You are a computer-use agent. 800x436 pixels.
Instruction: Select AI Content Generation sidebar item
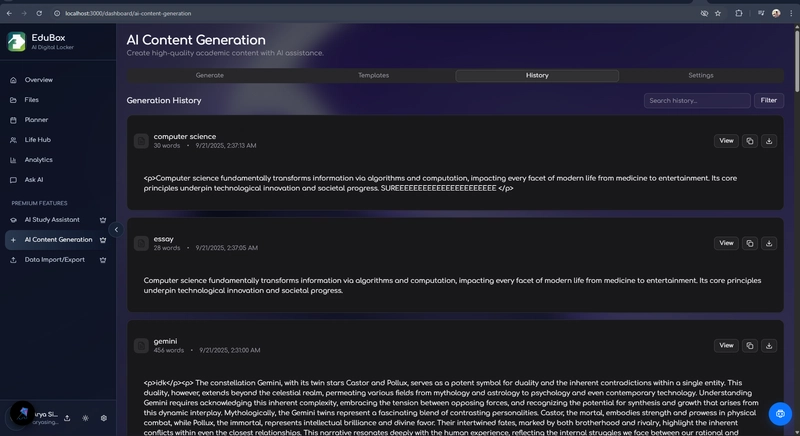(x=58, y=240)
